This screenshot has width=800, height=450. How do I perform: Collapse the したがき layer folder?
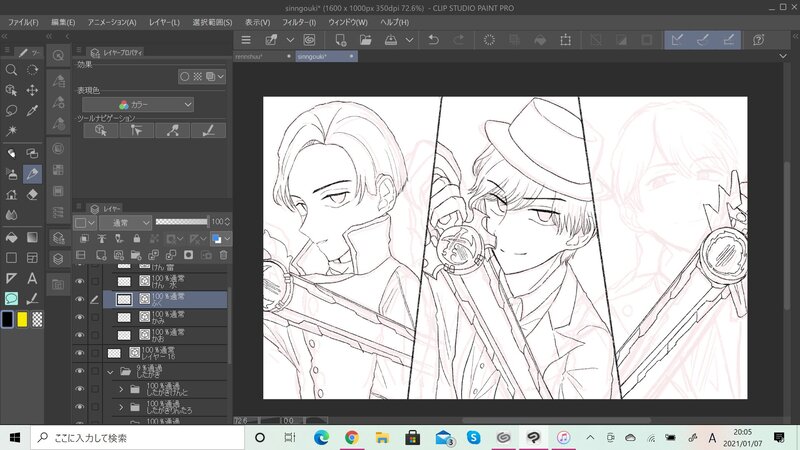click(x=110, y=372)
